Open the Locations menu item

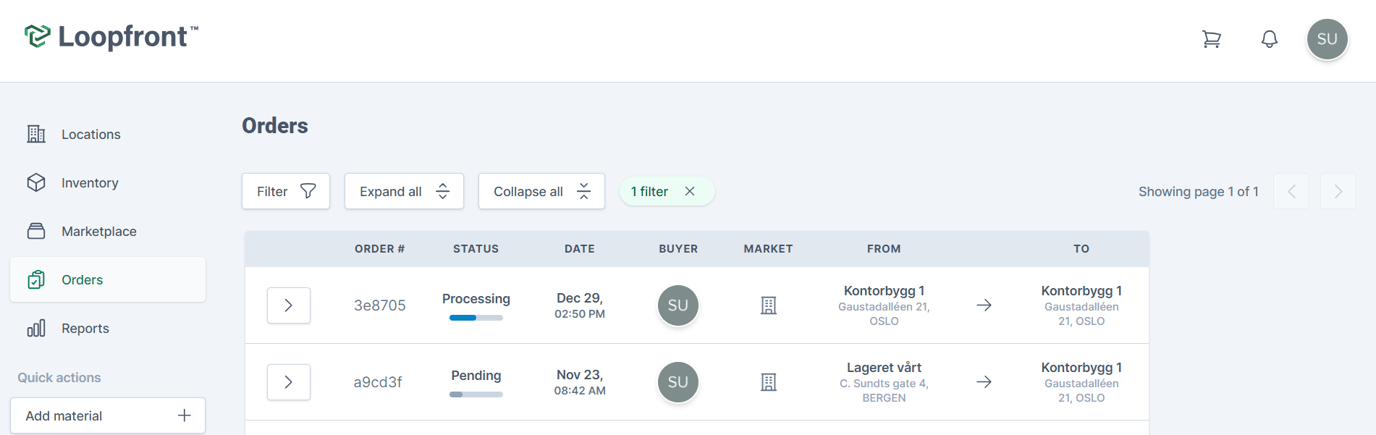click(90, 134)
